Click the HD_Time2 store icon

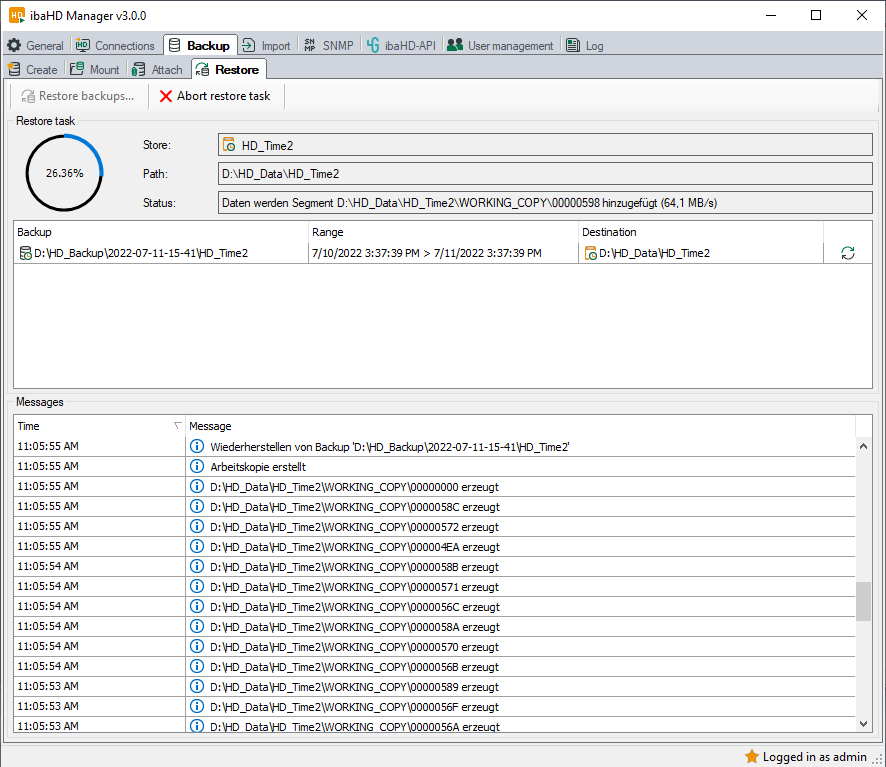(x=229, y=145)
